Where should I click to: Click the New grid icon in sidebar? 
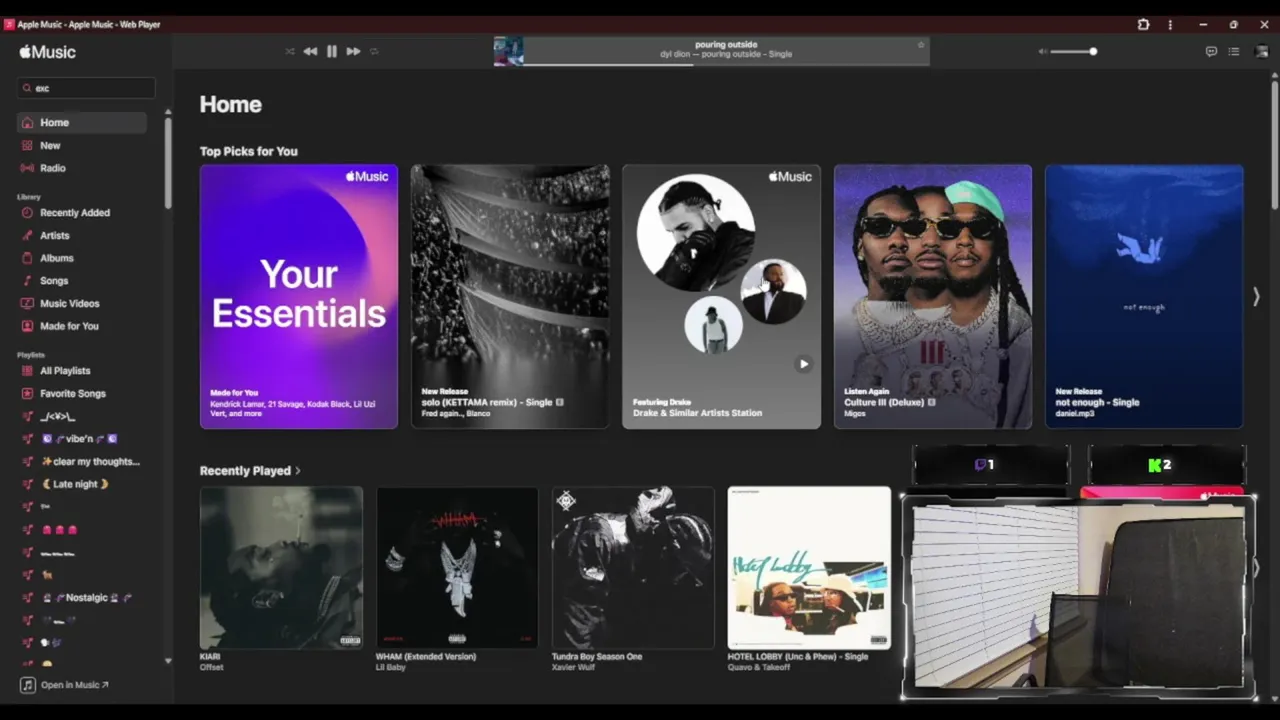pos(28,145)
